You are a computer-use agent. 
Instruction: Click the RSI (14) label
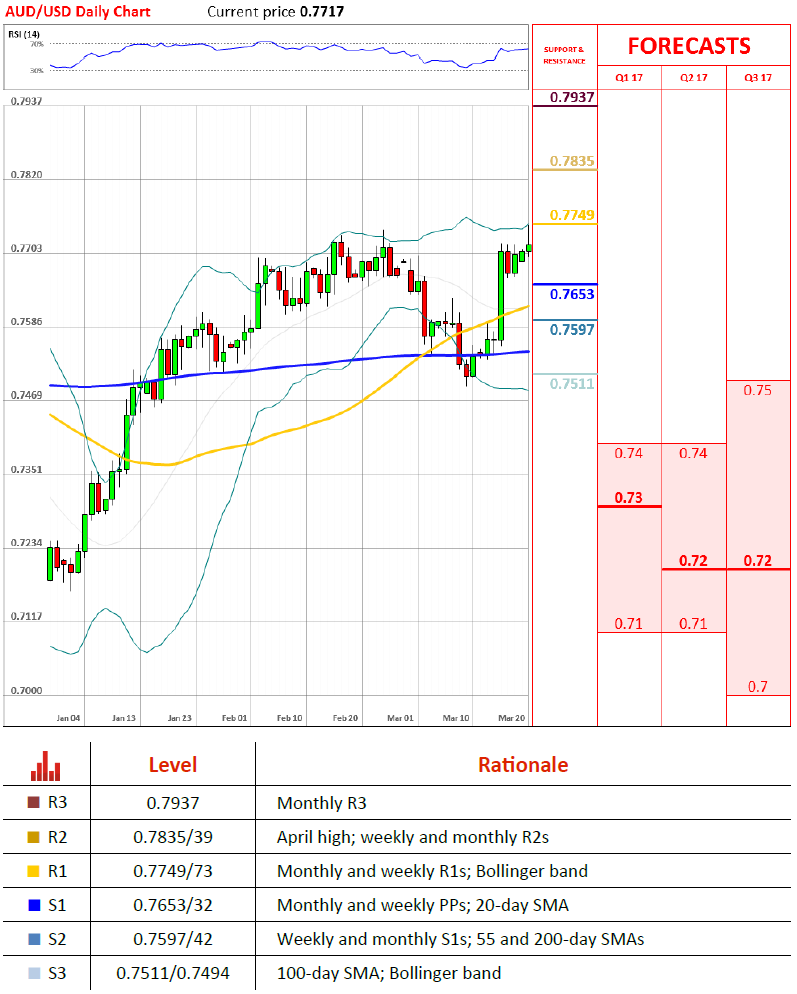23,34
